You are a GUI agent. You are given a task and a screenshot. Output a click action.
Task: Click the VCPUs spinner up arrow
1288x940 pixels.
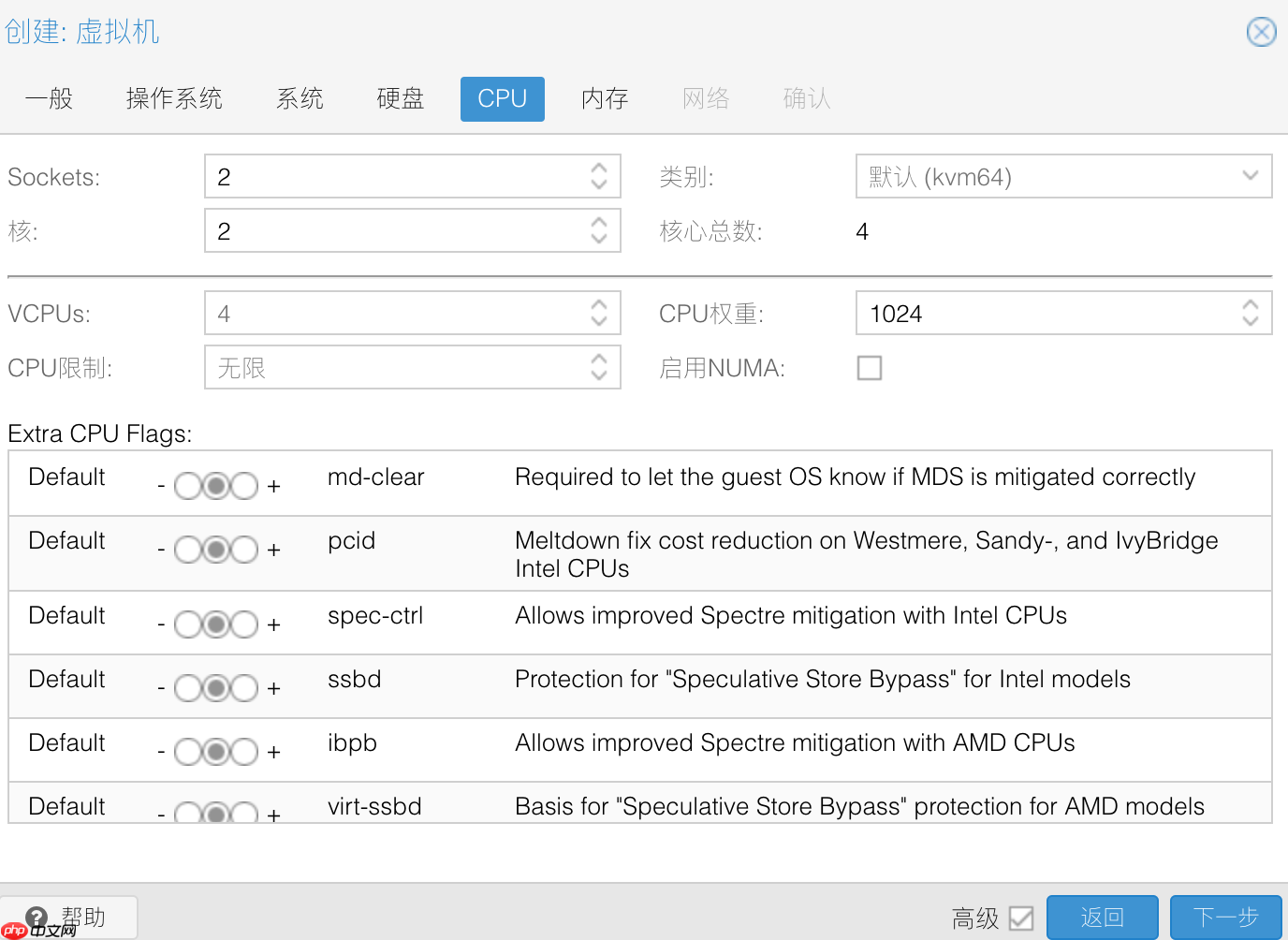click(599, 305)
